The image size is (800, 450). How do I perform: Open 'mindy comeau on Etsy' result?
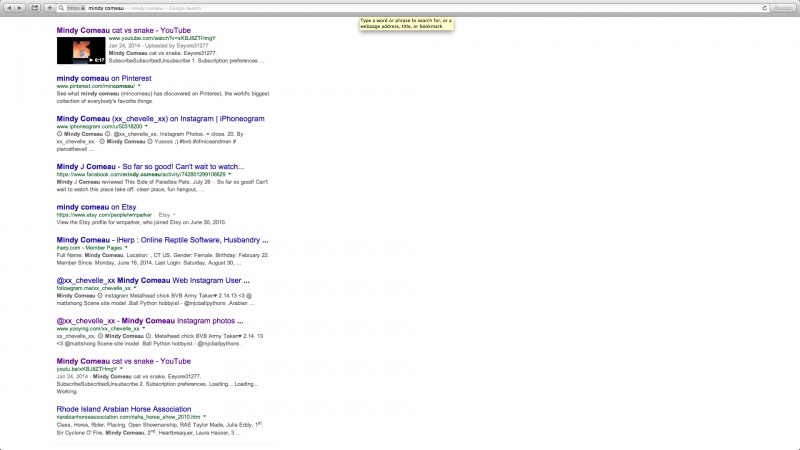pyautogui.click(x=96, y=207)
